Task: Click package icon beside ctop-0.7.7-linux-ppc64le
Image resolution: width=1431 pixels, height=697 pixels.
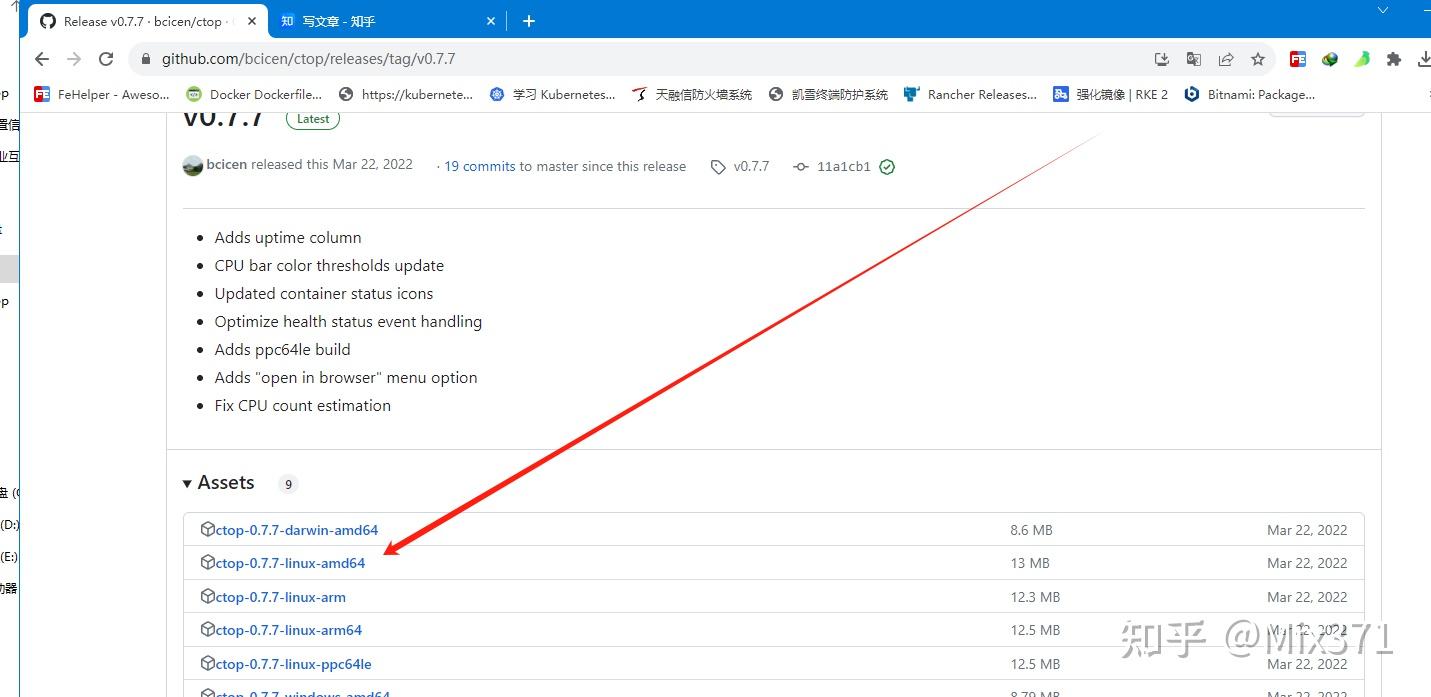Action: click(208, 663)
